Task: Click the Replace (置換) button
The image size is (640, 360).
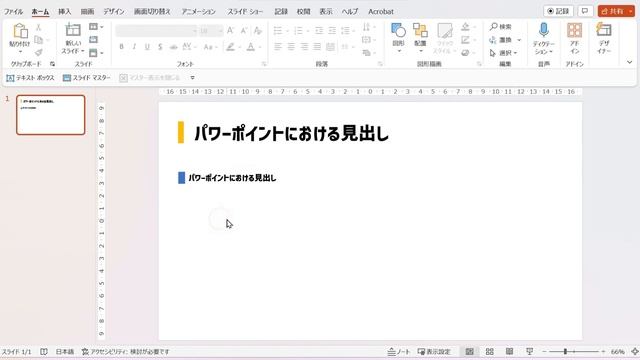Action: (501, 40)
